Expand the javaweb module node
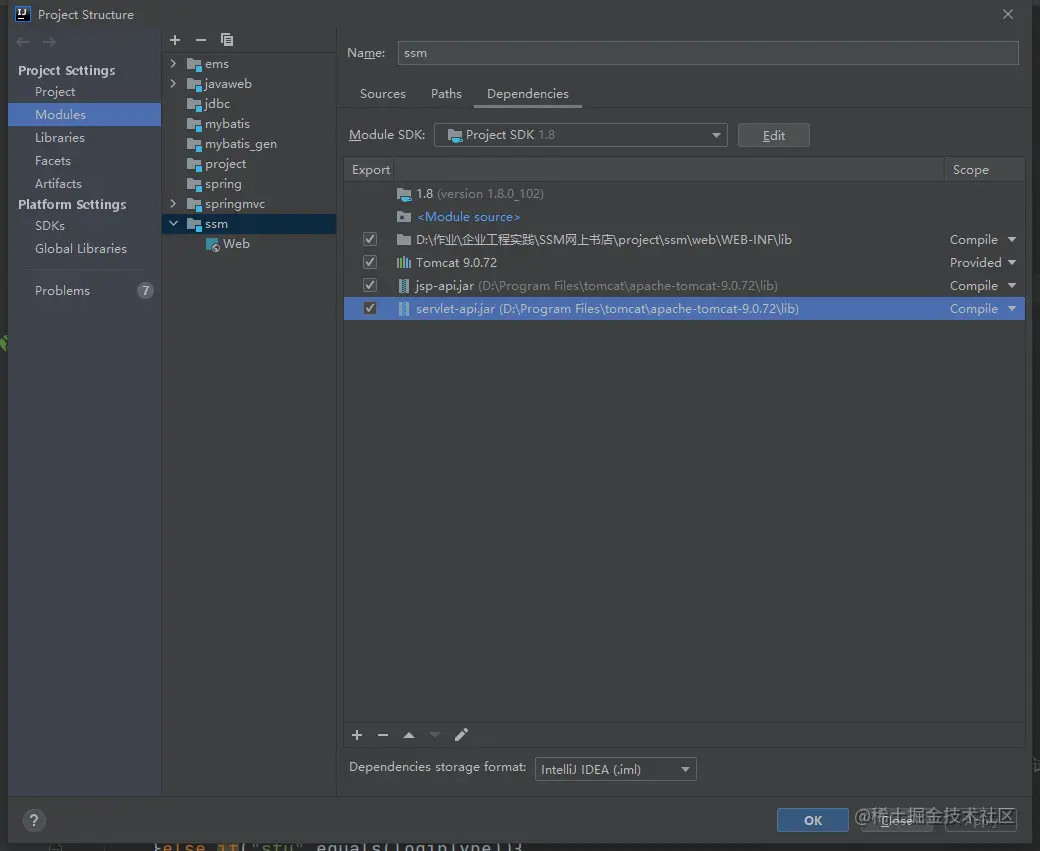 click(x=173, y=84)
